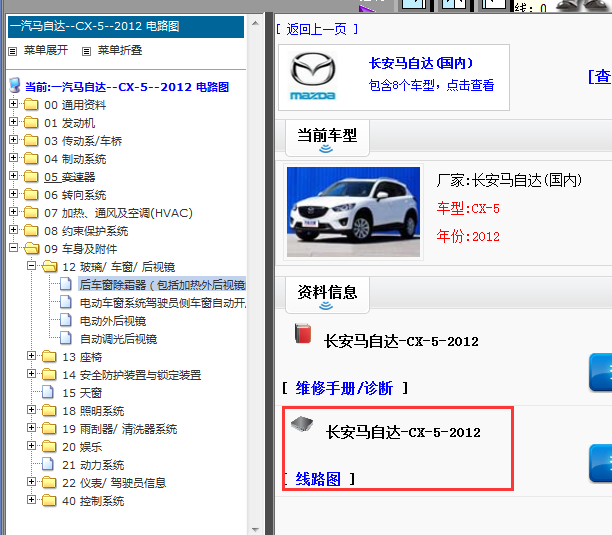Viewport: 612px width, 535px height.
Task: Click the 04 制动系统 folder icon
Action: click(31, 158)
